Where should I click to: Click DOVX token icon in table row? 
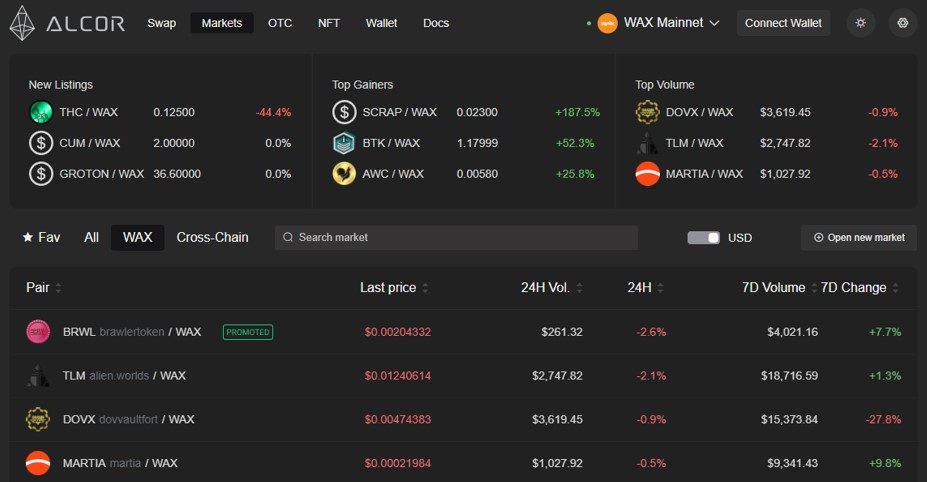click(x=38, y=419)
